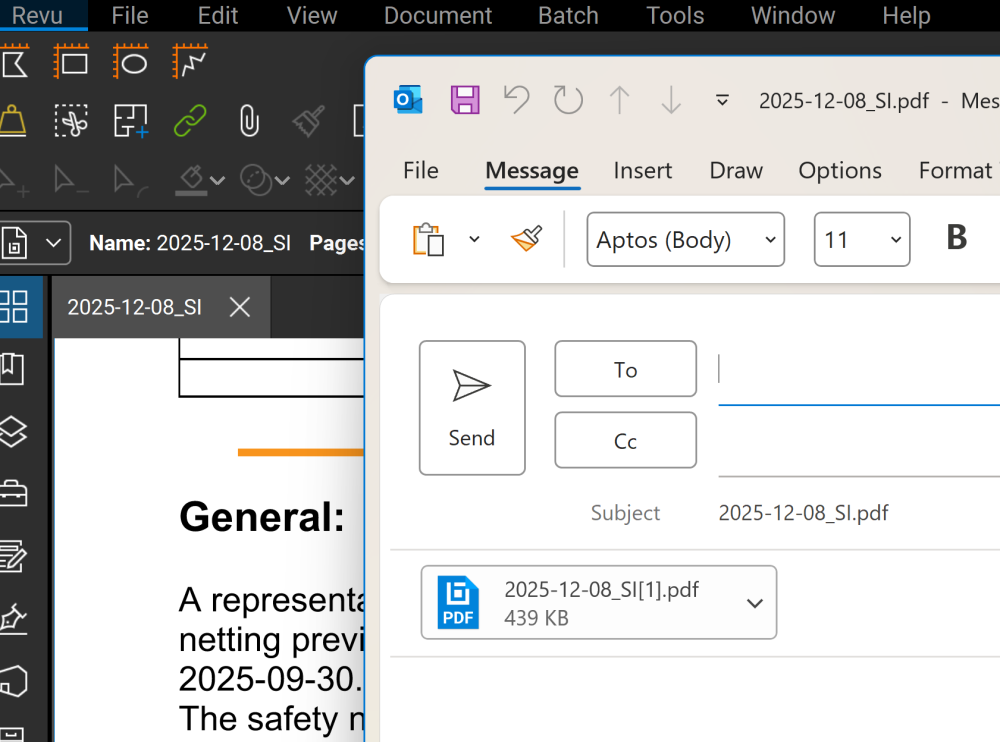Viewport: 1000px width, 742px height.
Task: Select the ellipse measurement tool
Action: pyautogui.click(x=131, y=62)
